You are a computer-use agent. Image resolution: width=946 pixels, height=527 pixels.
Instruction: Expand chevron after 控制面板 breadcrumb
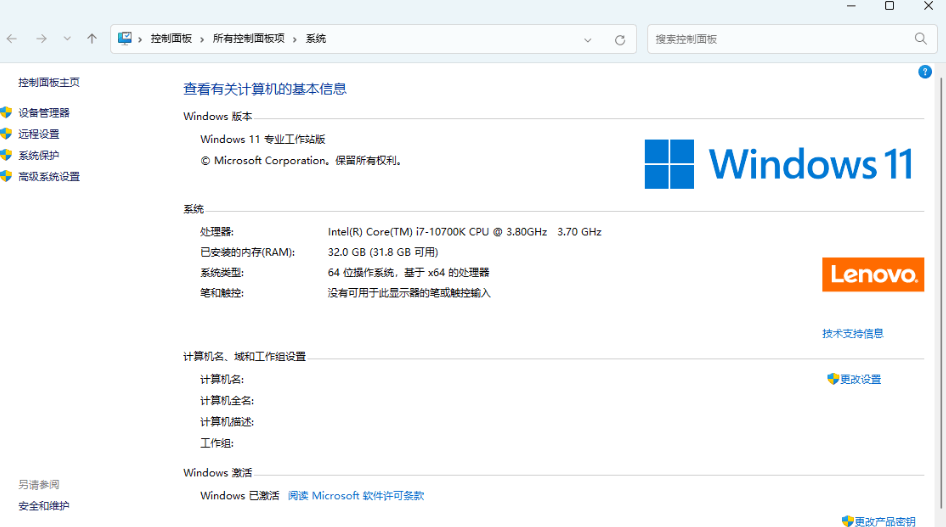pyautogui.click(x=202, y=39)
